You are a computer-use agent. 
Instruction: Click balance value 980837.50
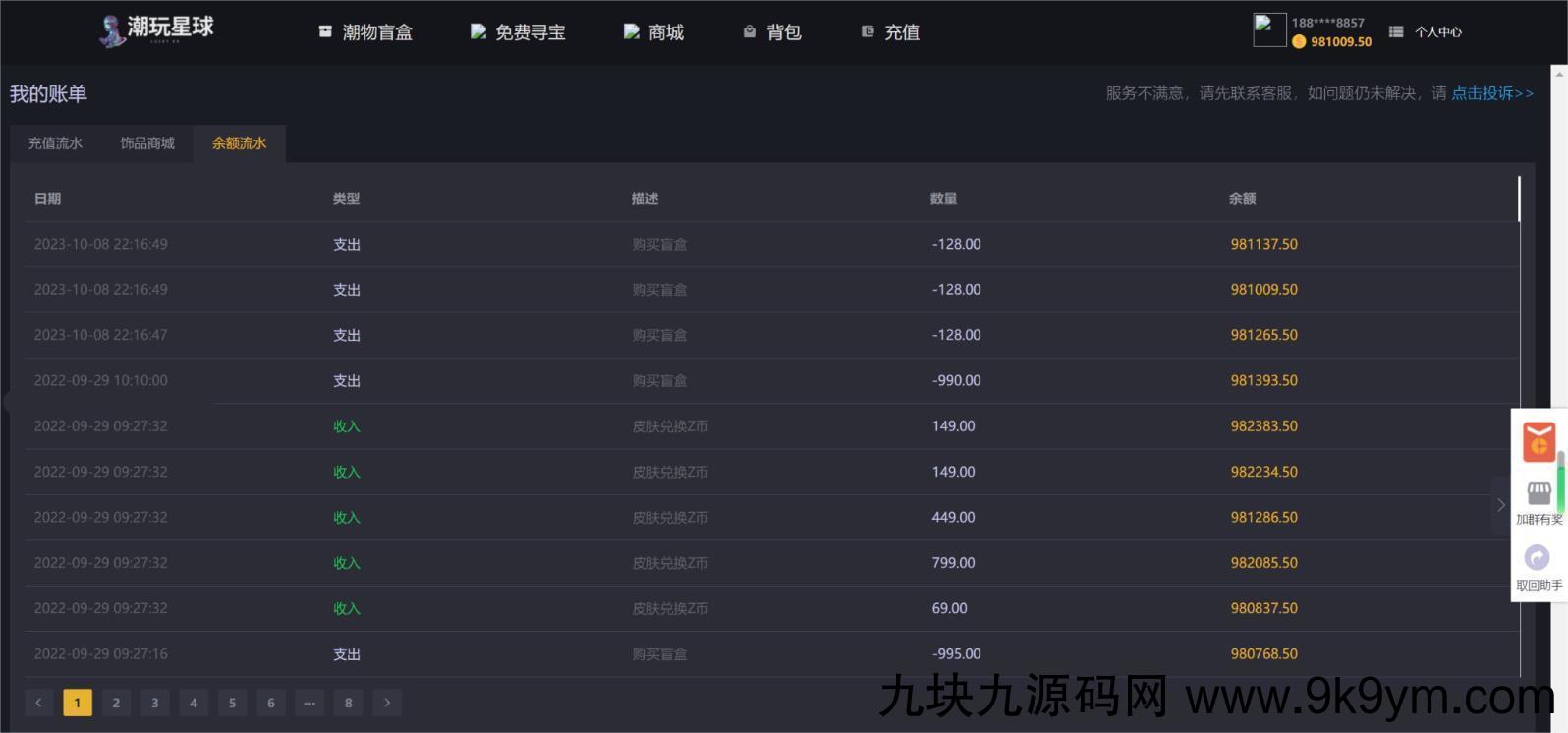[x=1264, y=608]
